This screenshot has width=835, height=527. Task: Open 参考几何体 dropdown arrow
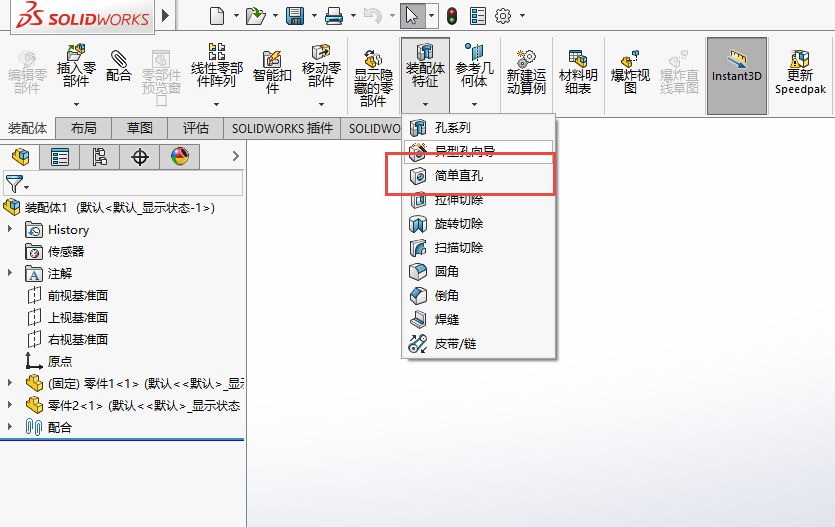[474, 104]
